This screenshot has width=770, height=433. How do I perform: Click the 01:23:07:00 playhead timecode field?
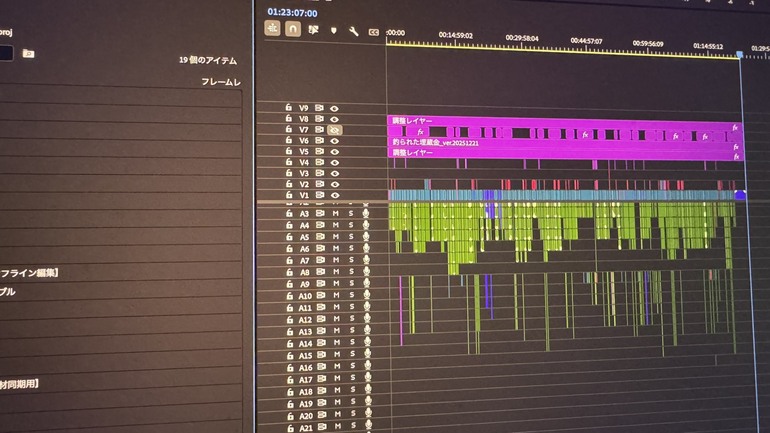pos(292,13)
